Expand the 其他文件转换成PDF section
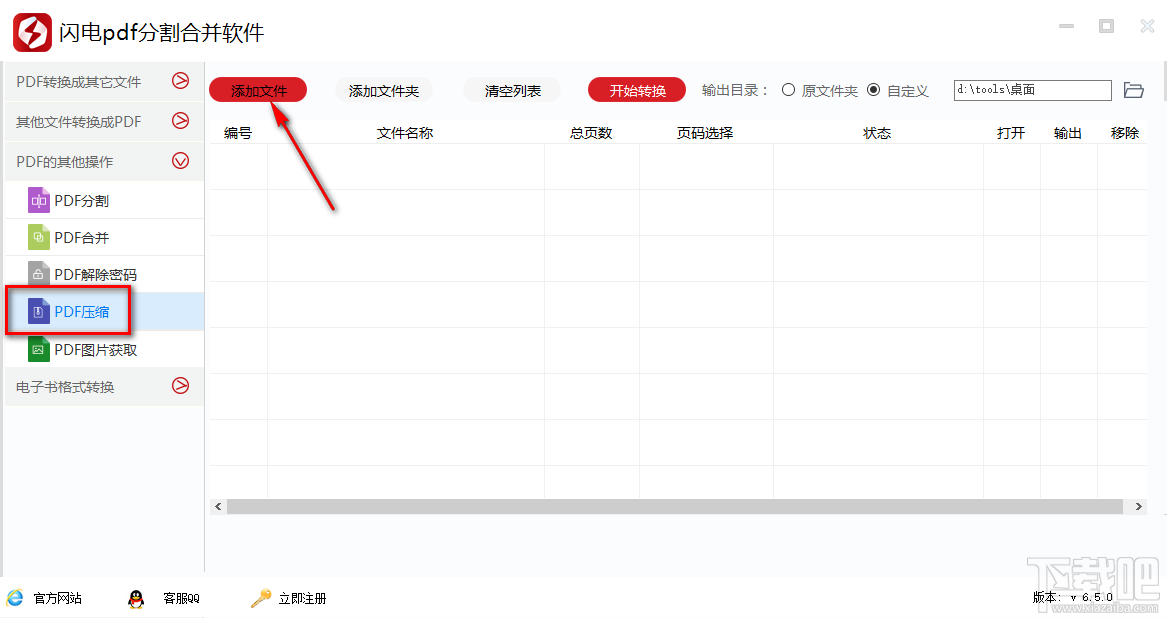This screenshot has height=618, width=1167. [104, 121]
